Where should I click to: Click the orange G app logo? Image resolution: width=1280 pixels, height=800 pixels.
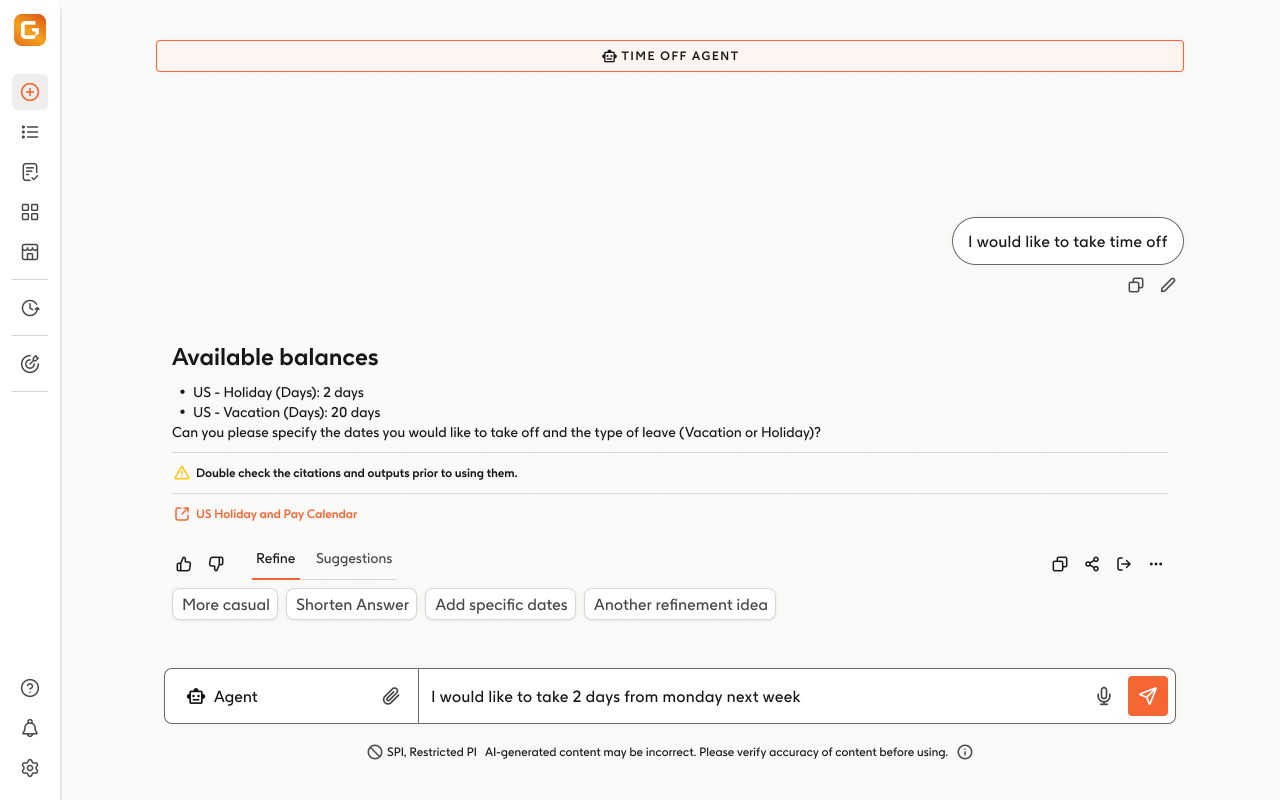pyautogui.click(x=30, y=30)
